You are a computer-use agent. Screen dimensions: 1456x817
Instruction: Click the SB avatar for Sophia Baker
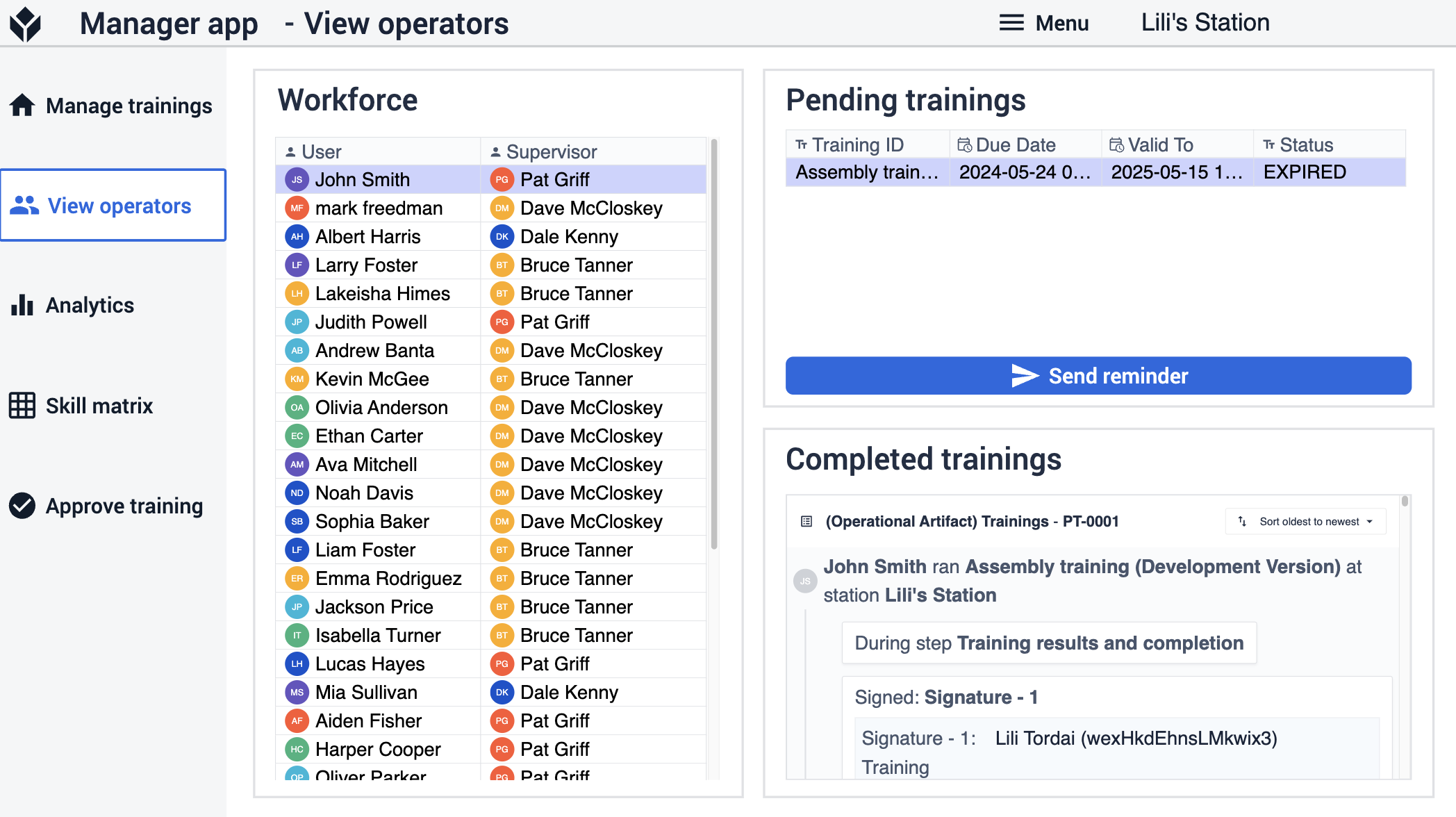[297, 521]
